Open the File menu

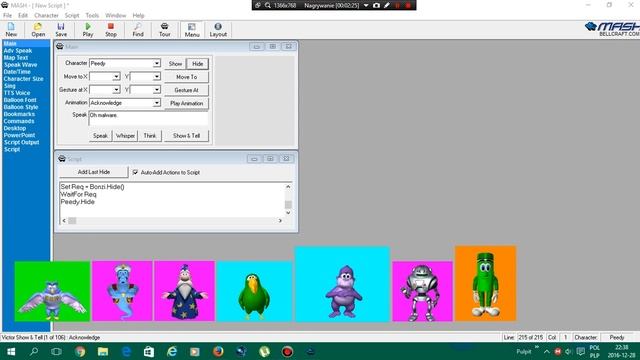[7, 15]
